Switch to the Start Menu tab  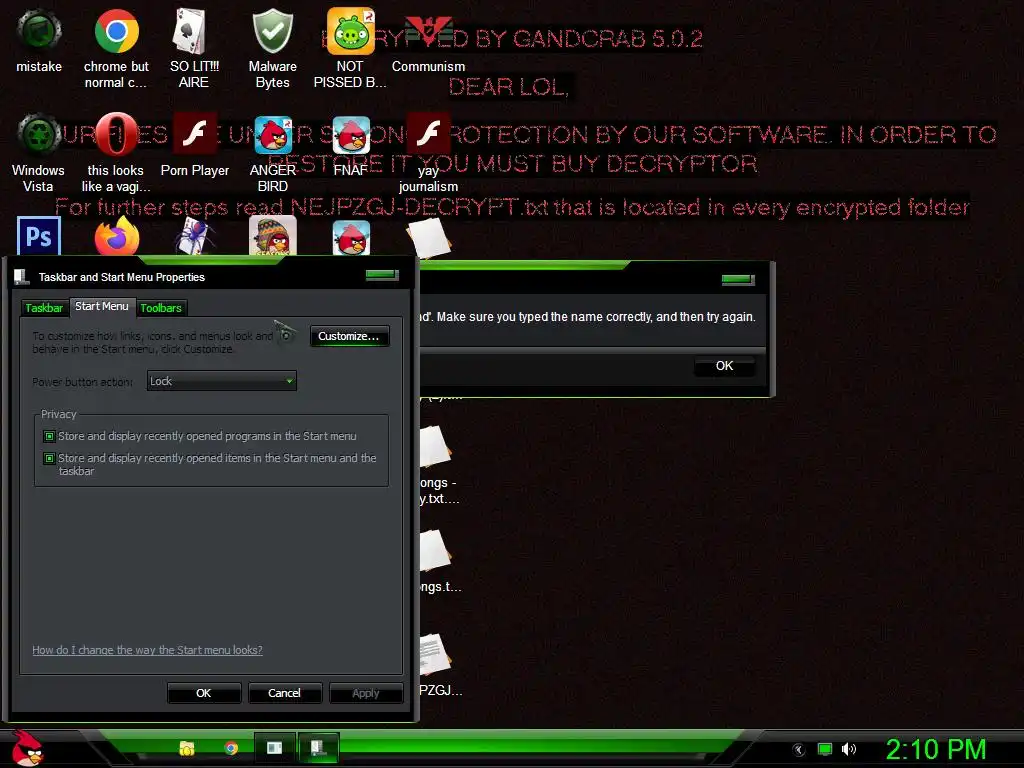point(102,306)
